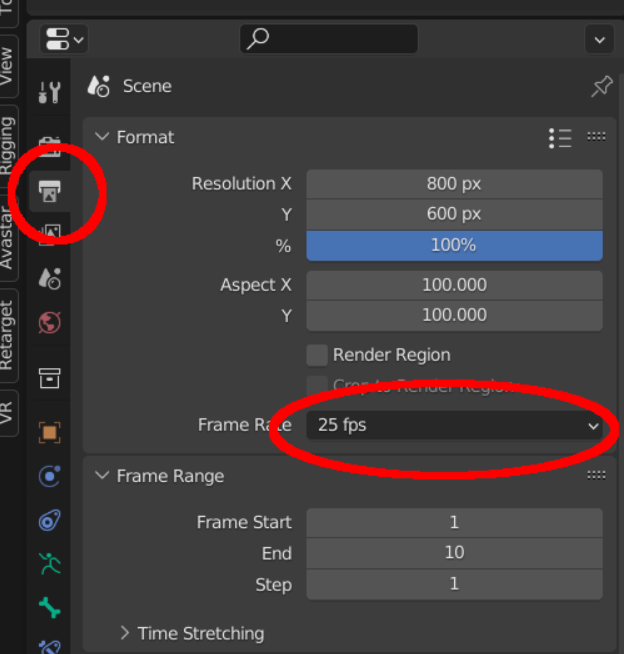This screenshot has height=654, width=624.
Task: Open the Scene properties tab
Action: (50, 278)
